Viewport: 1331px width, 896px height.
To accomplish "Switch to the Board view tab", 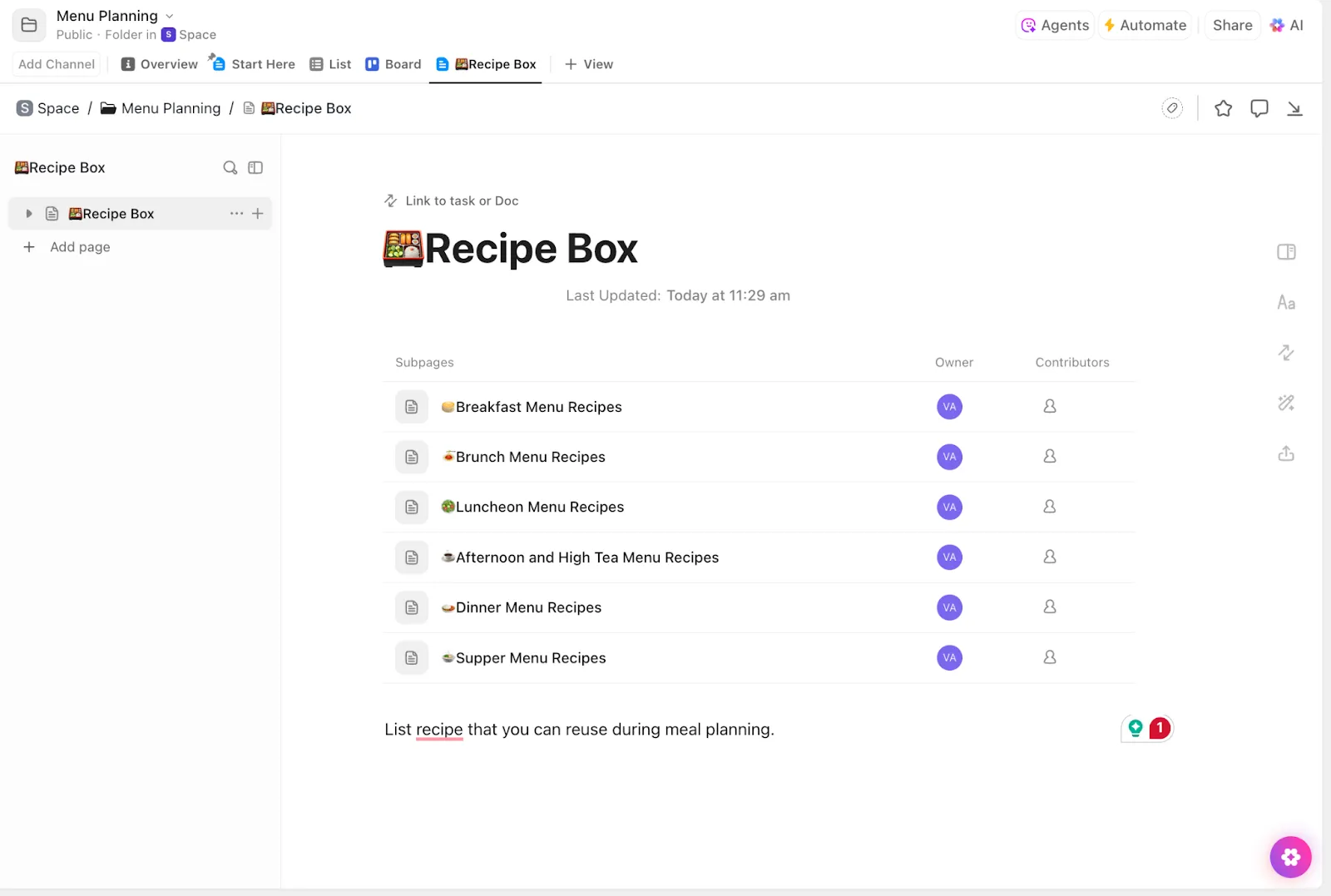I will pyautogui.click(x=393, y=64).
